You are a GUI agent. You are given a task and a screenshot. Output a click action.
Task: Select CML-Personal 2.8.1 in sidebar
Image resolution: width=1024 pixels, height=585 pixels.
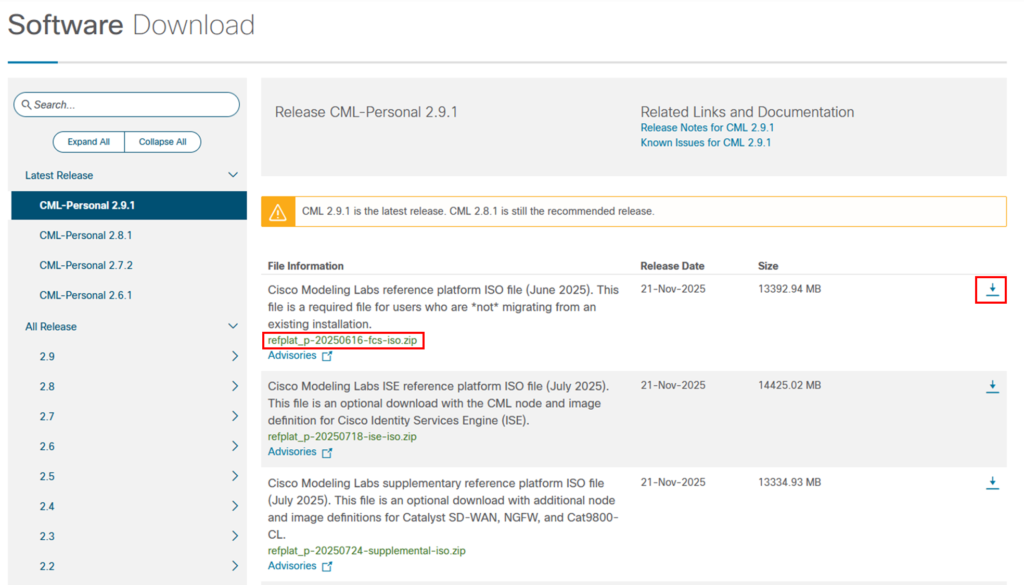[x=86, y=236]
